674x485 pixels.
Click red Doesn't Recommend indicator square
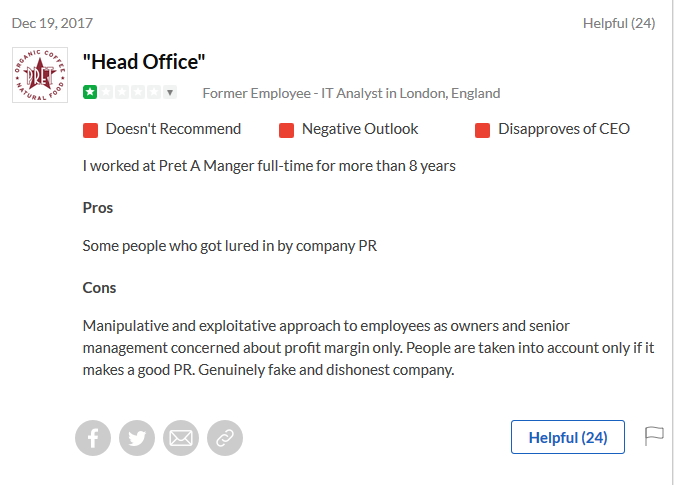point(90,129)
